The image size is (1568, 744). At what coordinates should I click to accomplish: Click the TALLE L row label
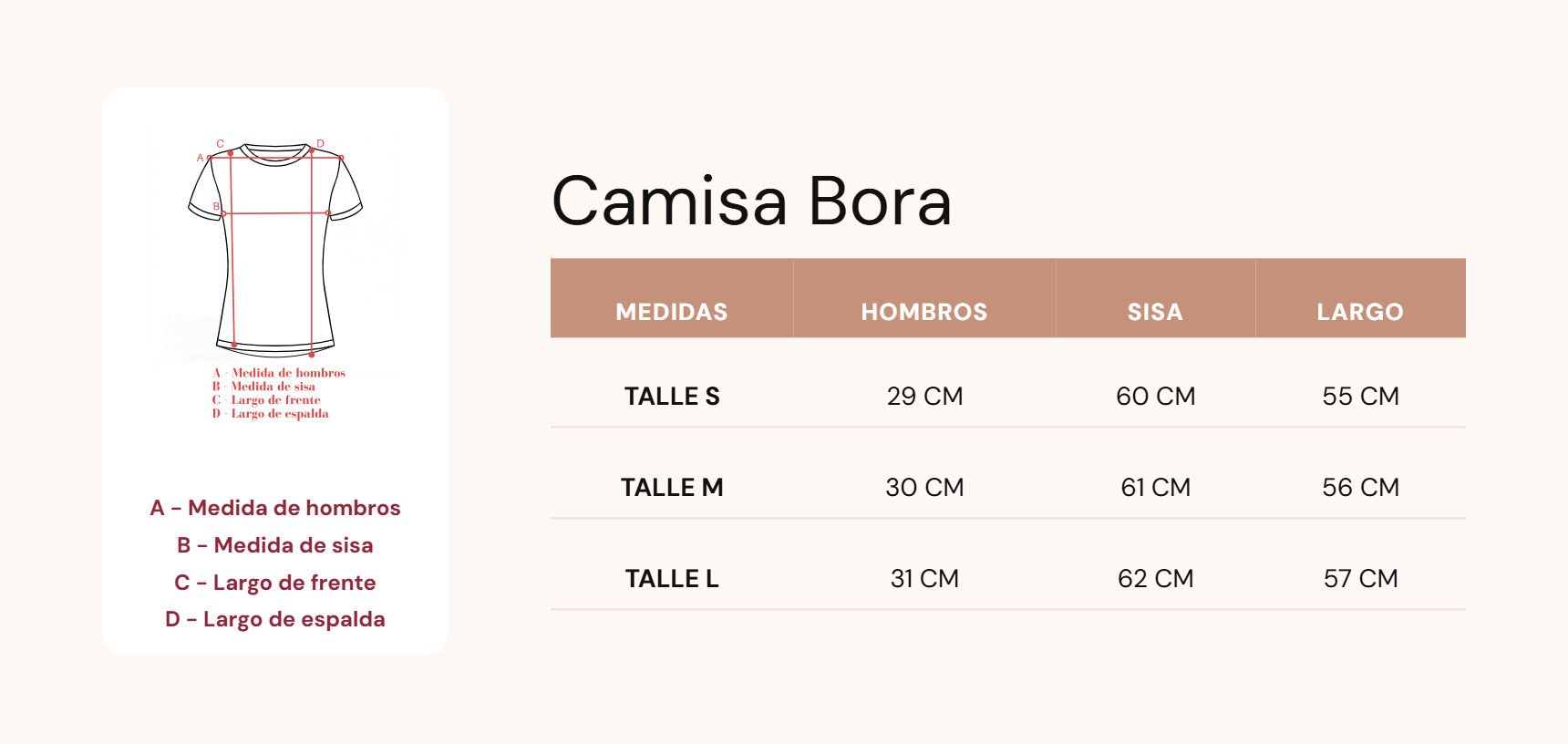click(x=672, y=578)
